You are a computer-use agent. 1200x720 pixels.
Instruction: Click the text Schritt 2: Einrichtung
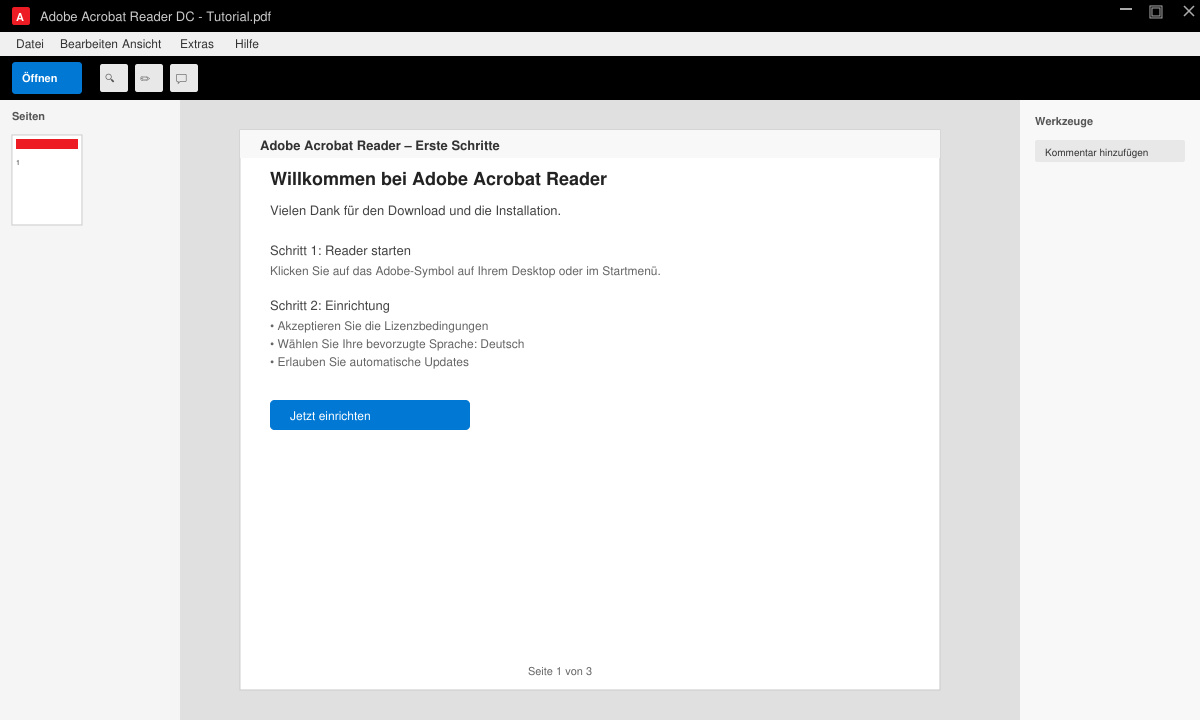click(330, 305)
